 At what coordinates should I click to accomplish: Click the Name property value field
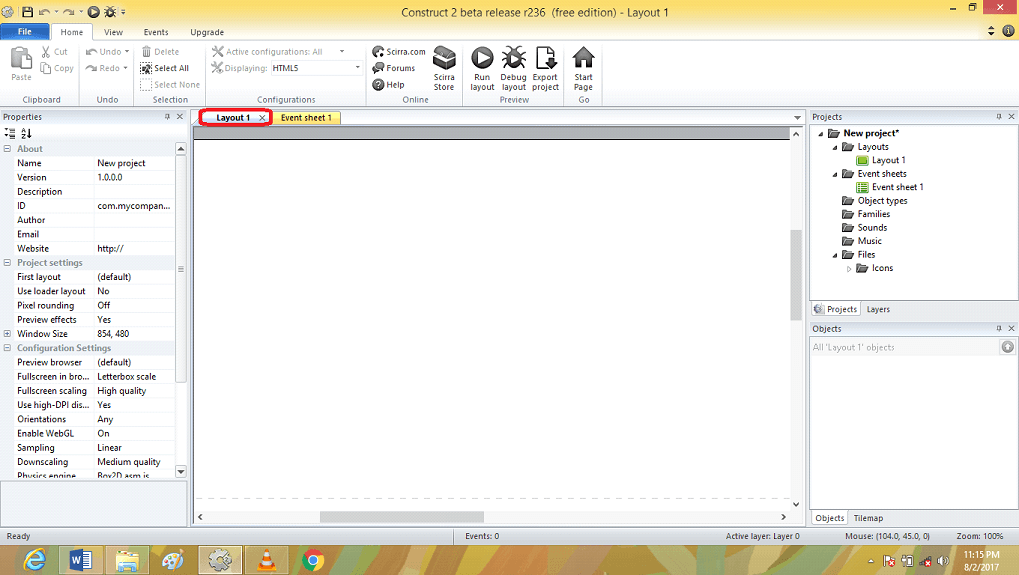135,163
